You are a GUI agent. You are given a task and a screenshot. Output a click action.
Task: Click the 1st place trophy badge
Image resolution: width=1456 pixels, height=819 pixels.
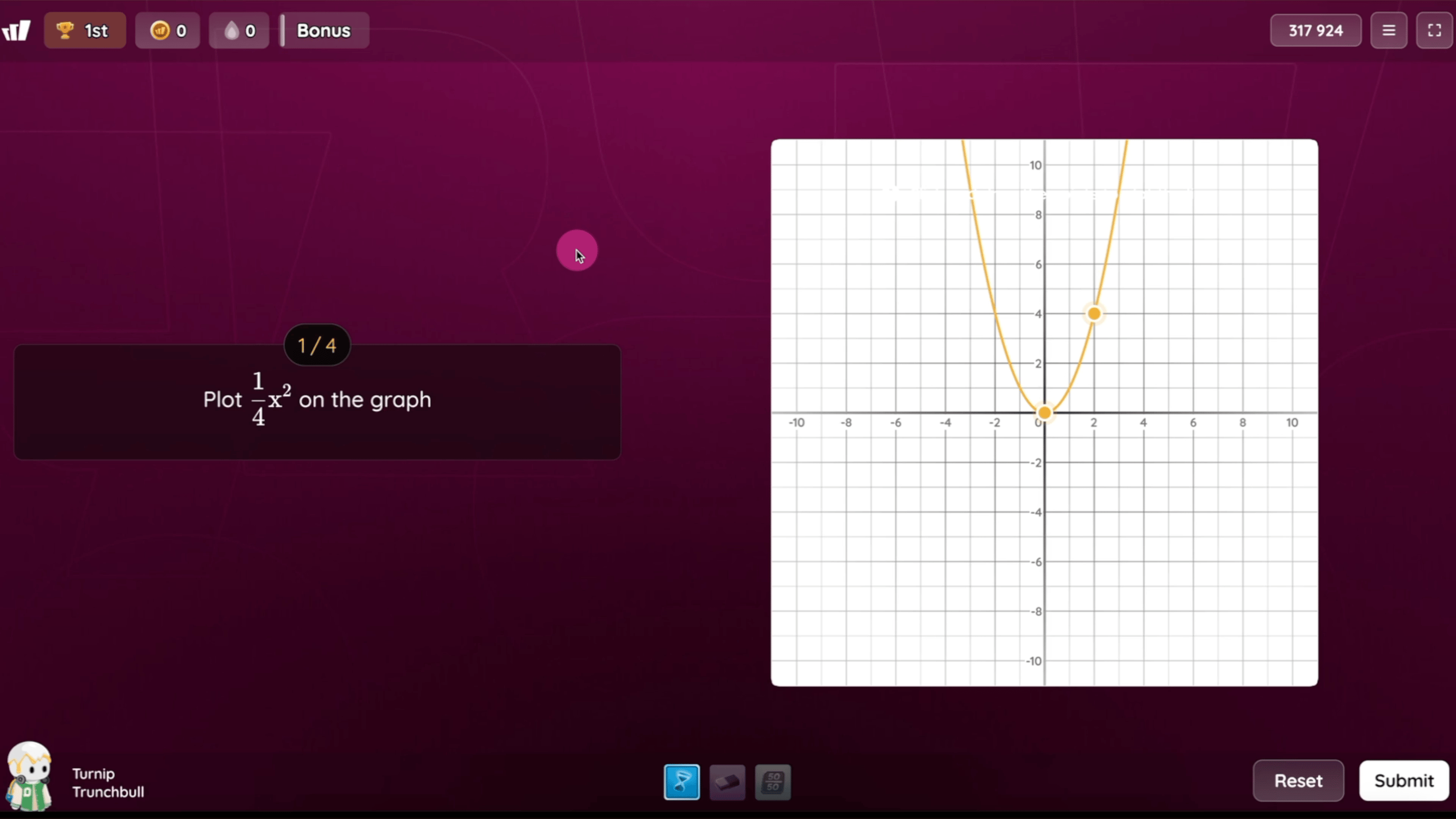pyautogui.click(x=85, y=30)
